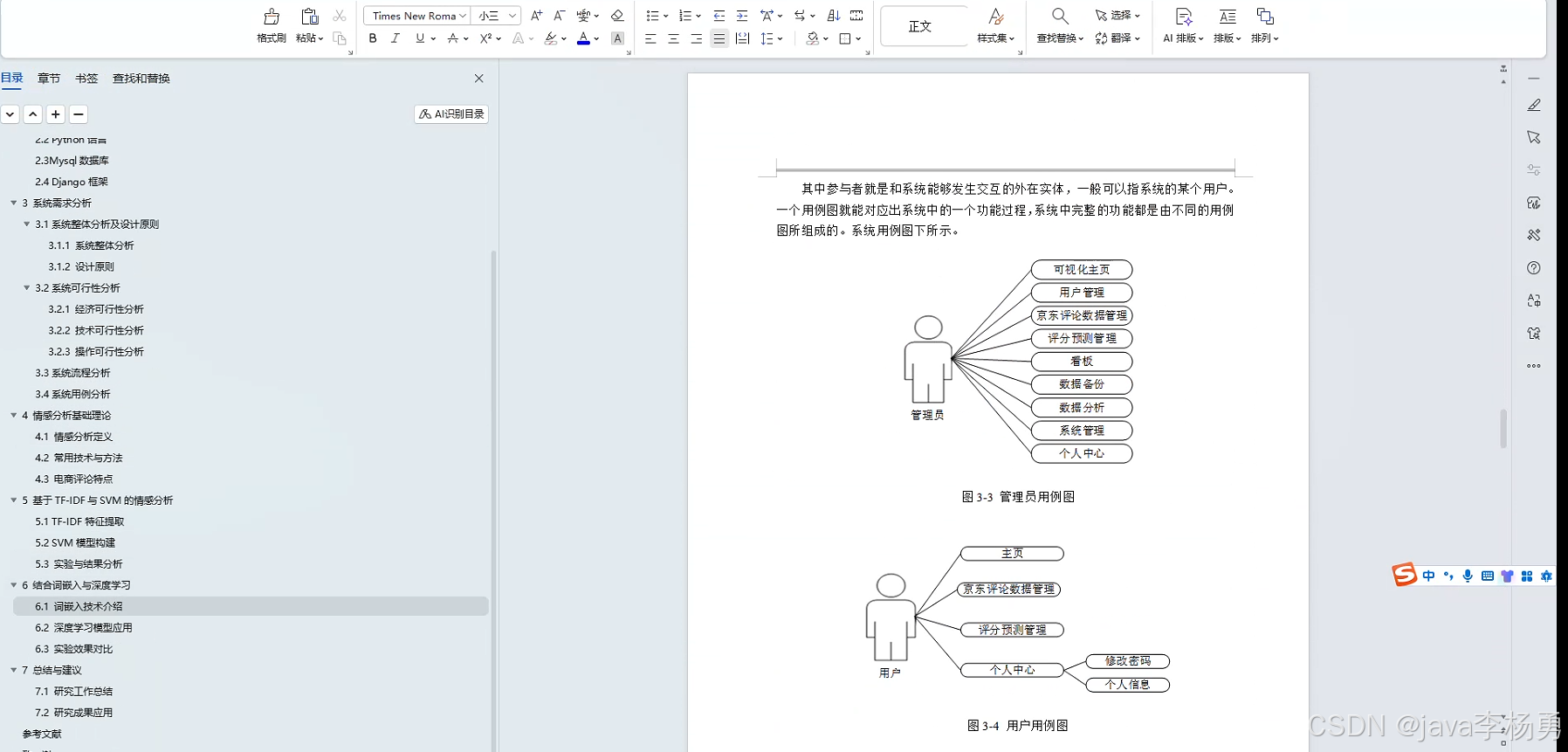Open the 翻译 translate menu

1118,38
